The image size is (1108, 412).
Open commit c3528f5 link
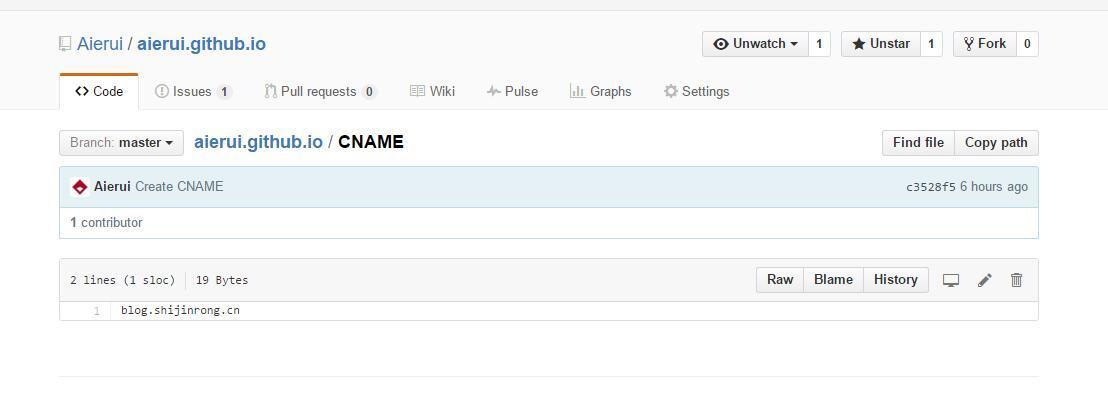coord(930,187)
